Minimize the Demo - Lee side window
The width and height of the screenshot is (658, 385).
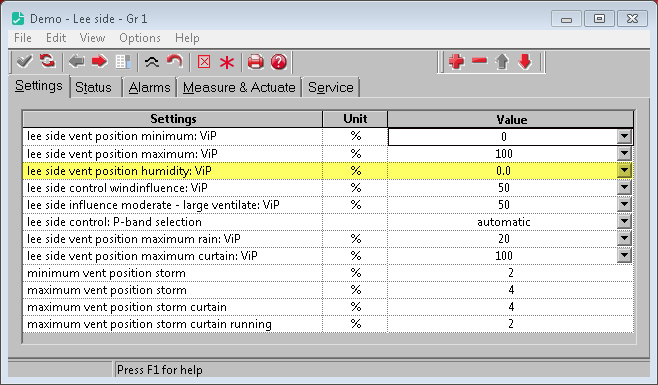[566, 19]
